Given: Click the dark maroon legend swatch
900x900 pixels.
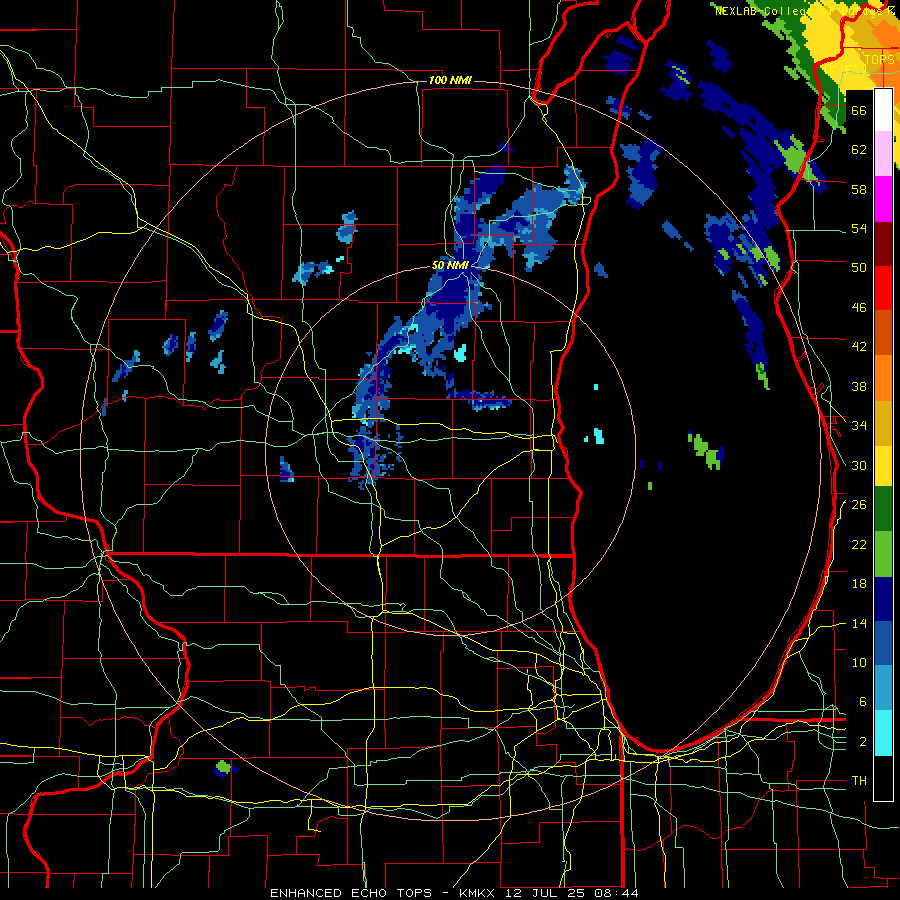Looking at the screenshot, I should coord(883,244).
